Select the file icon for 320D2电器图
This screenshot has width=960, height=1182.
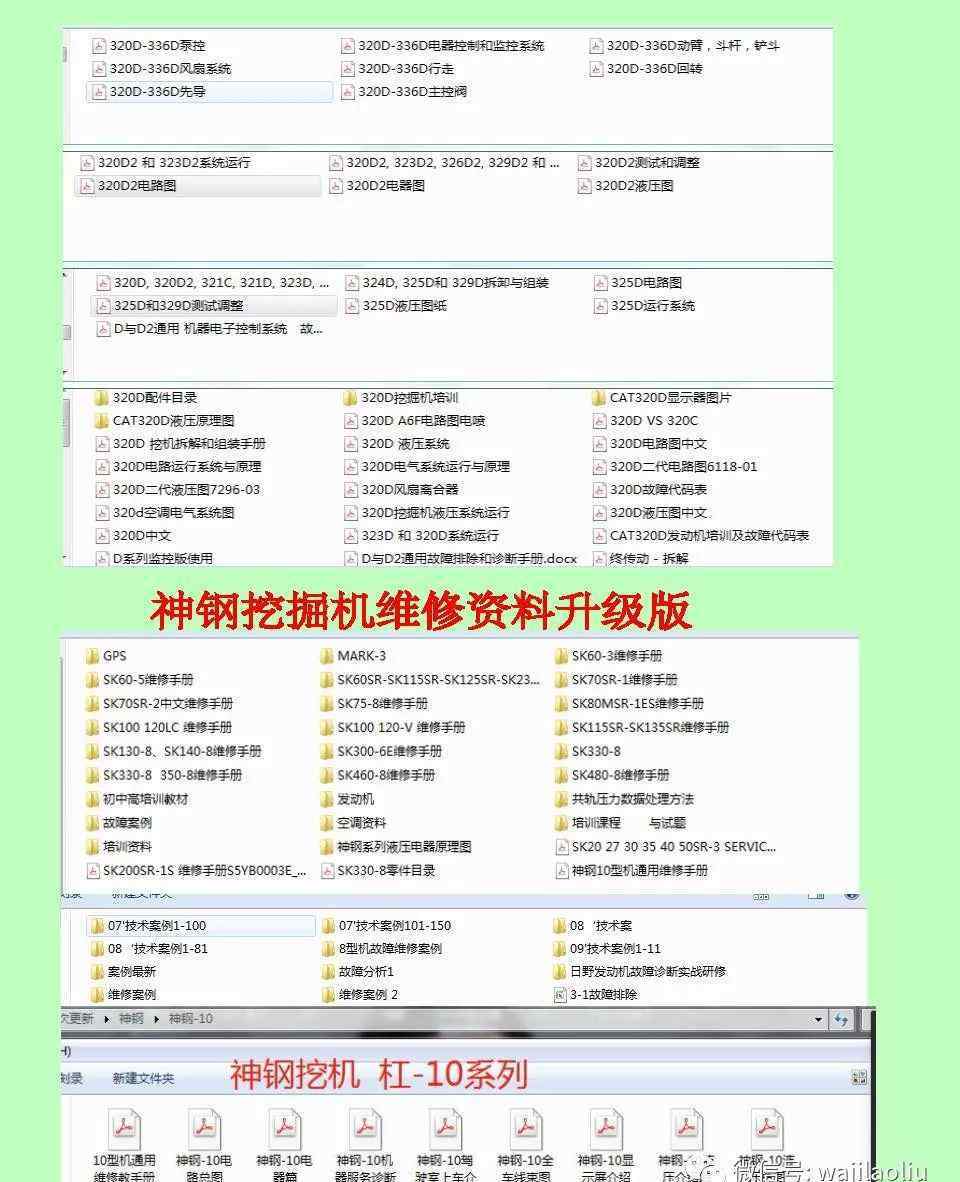[x=336, y=185]
